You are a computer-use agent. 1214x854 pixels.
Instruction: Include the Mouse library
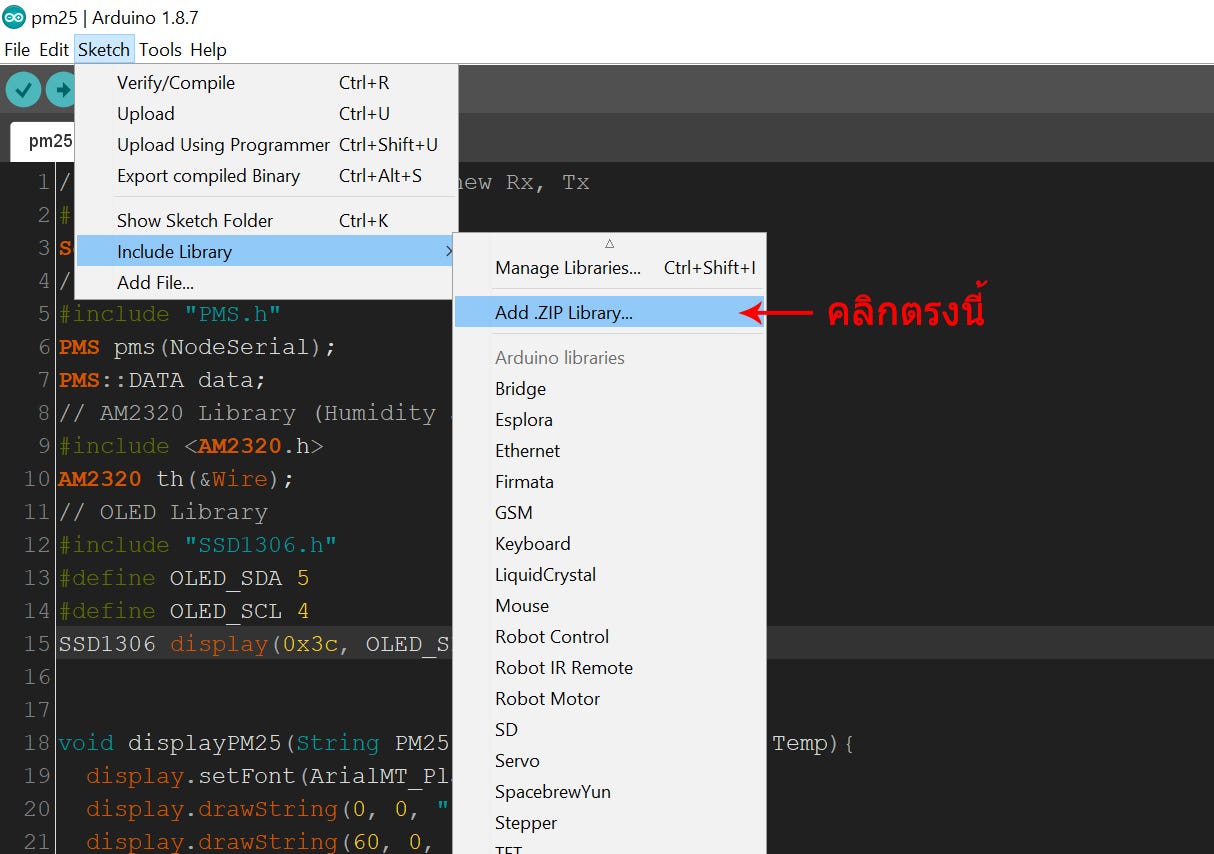pos(610,606)
